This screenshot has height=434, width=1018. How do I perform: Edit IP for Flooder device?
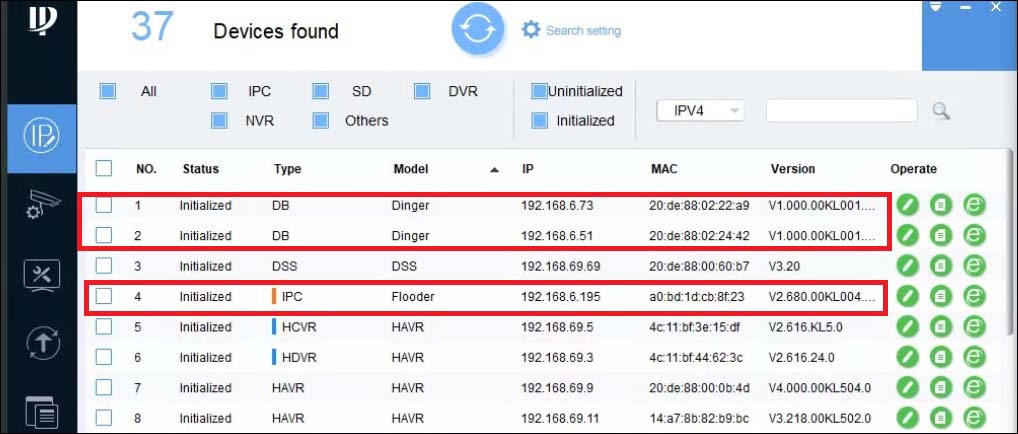tap(908, 296)
